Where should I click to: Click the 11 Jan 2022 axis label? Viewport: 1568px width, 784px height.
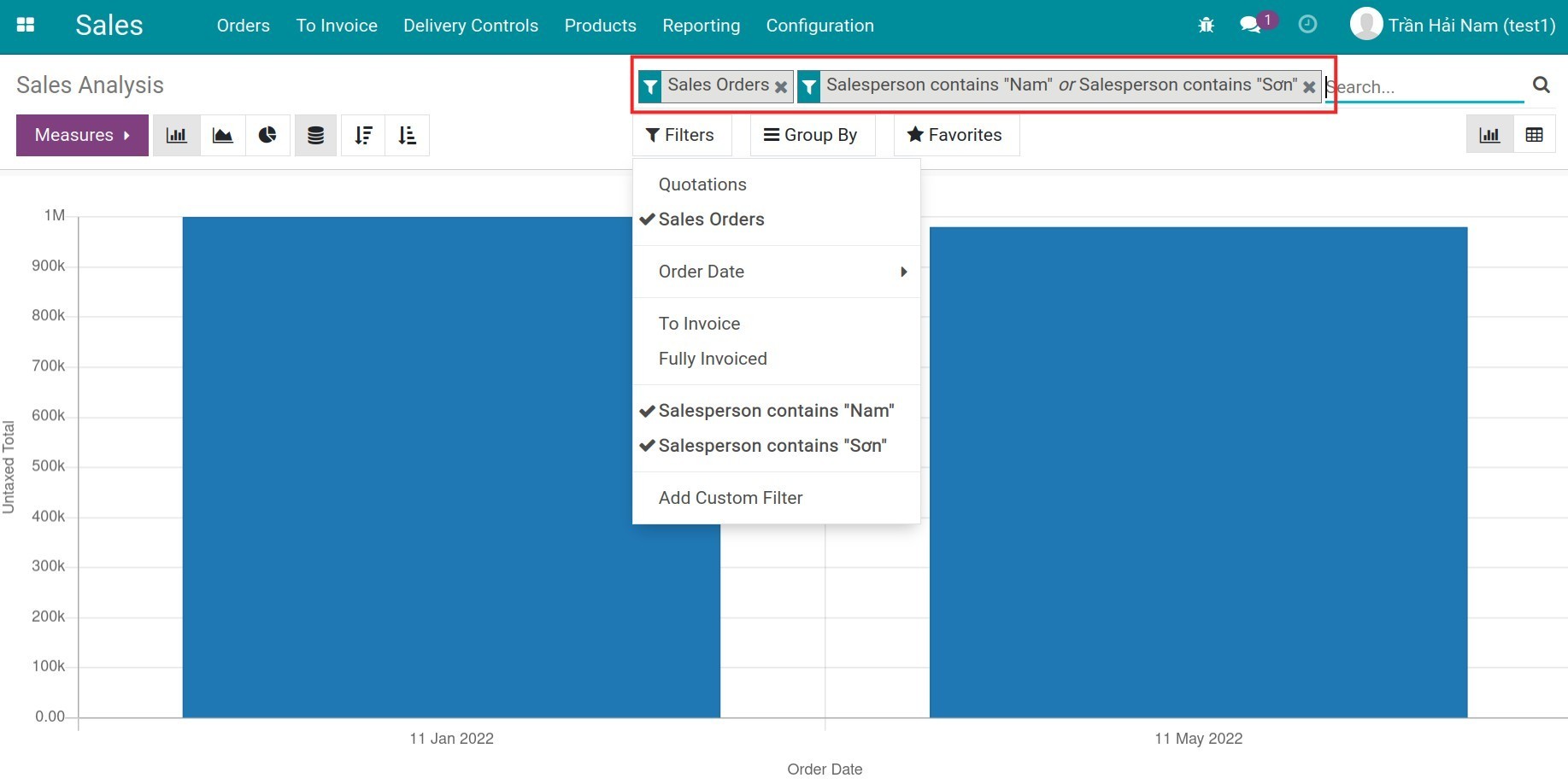click(x=451, y=739)
